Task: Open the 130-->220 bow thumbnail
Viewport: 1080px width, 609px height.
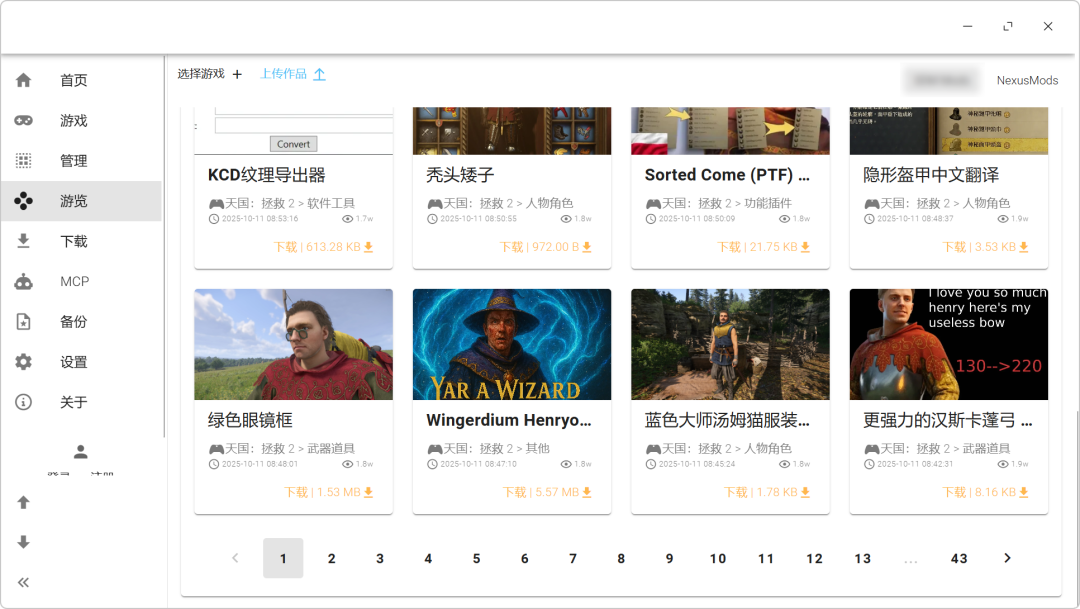Action: [949, 344]
